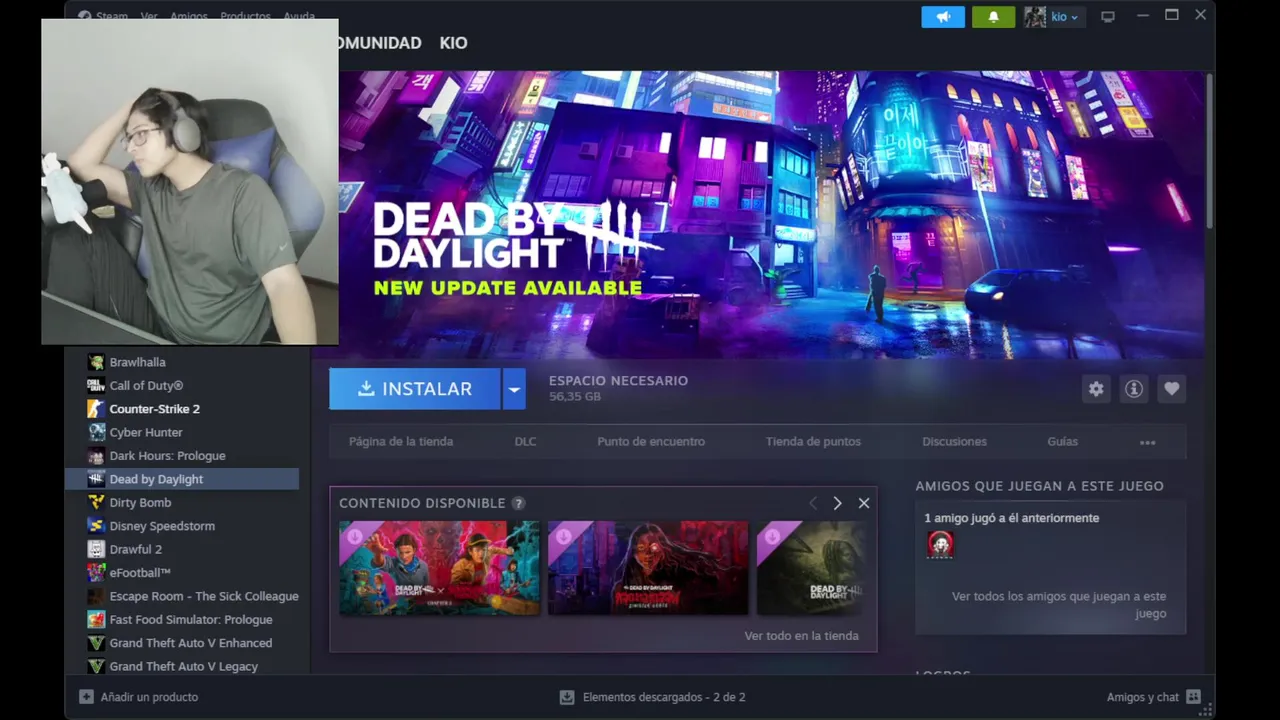1280x720 pixels.
Task: Close the Contenido Disponible panel
Action: 864,503
